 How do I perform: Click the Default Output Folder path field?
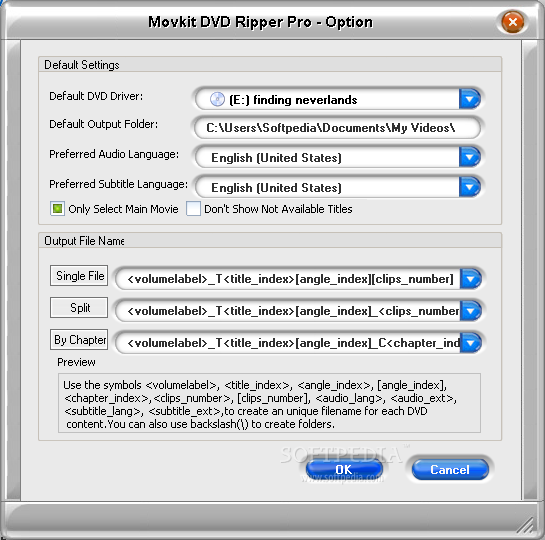pyautogui.click(x=337, y=128)
